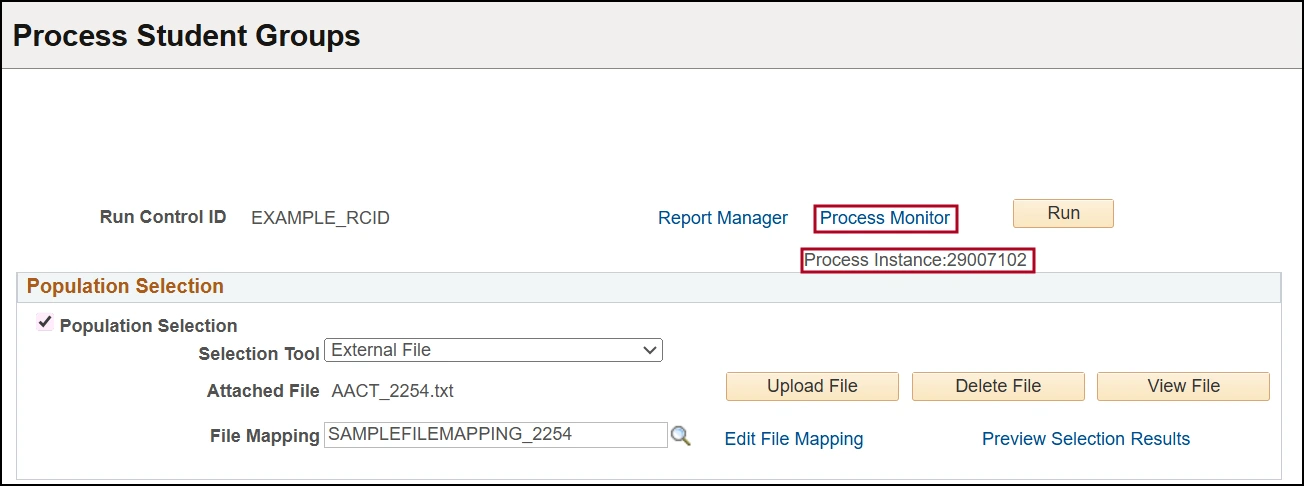Open the Selection Tool dropdown
Screen dimensions: 1304x486
pyautogui.click(x=494, y=350)
